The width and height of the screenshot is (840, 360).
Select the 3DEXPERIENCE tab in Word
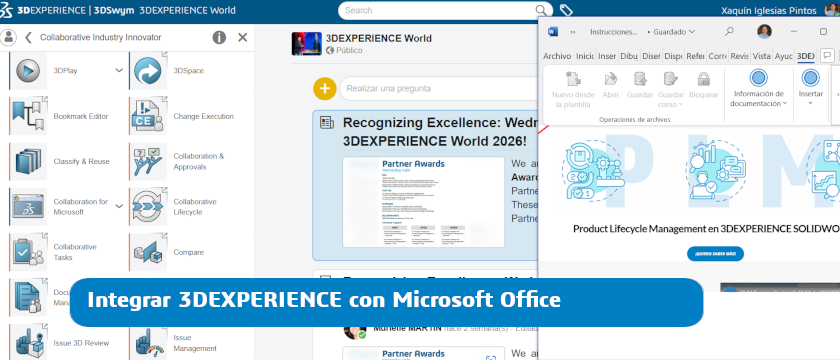point(806,56)
